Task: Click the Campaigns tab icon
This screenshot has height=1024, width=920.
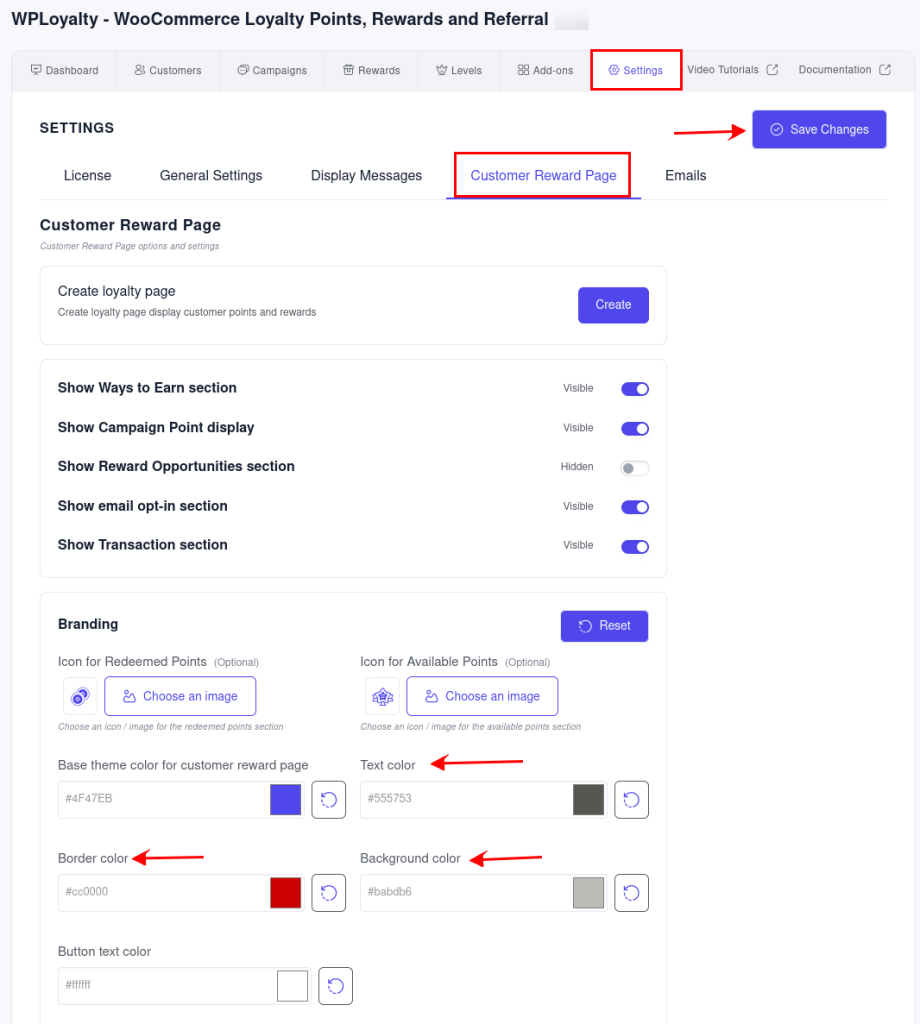Action: tap(243, 70)
